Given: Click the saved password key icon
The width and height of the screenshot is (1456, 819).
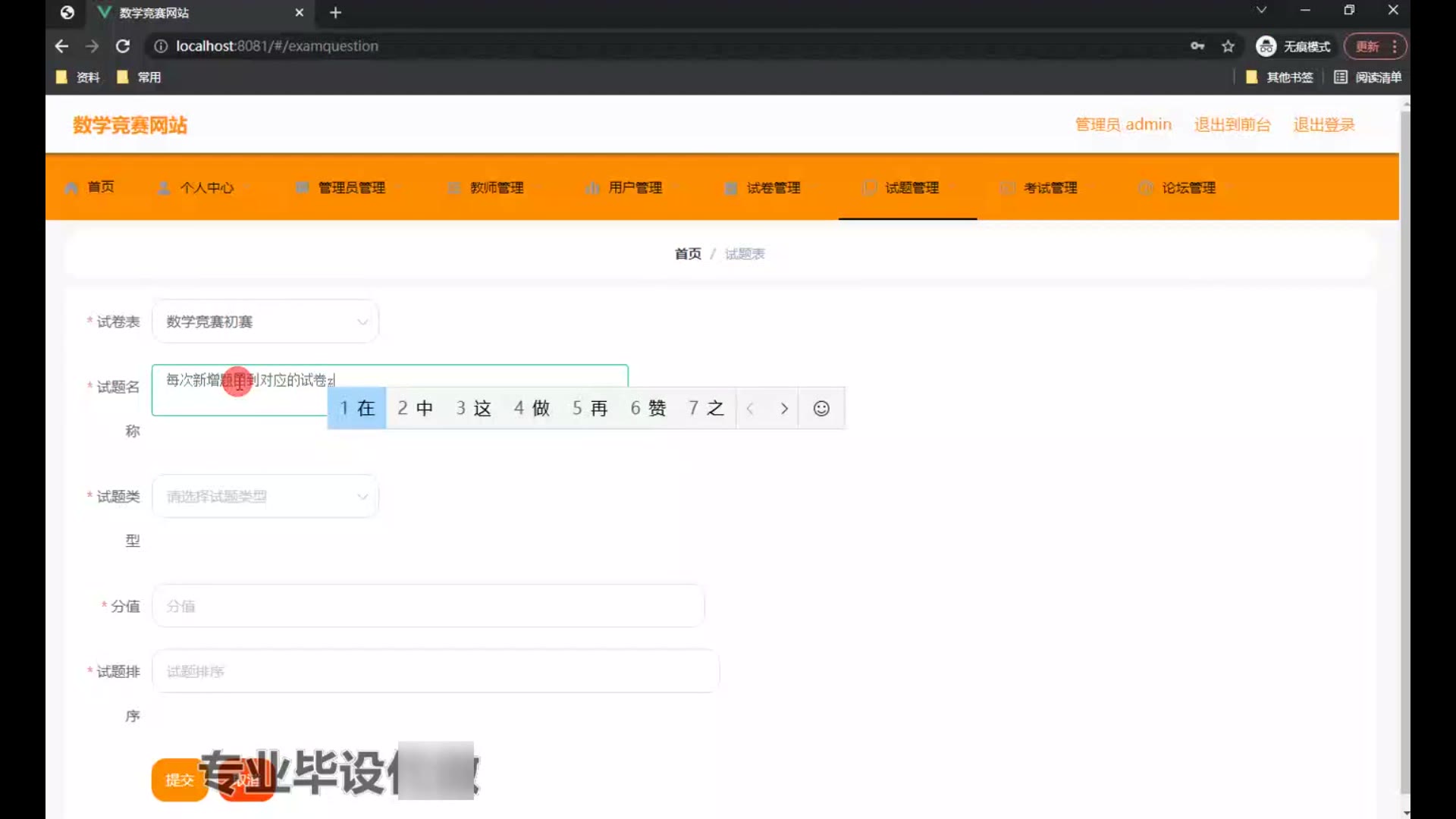Looking at the screenshot, I should click(x=1197, y=46).
